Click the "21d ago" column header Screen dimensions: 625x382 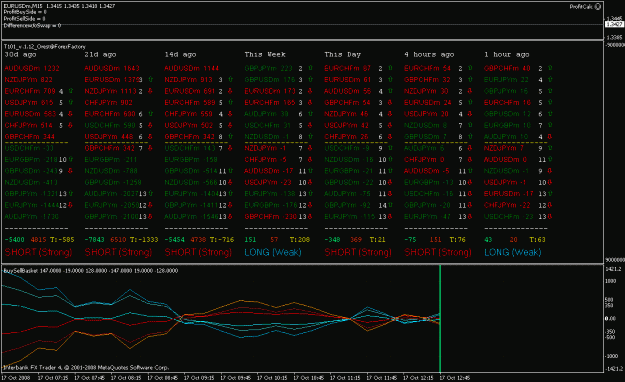tap(100, 55)
